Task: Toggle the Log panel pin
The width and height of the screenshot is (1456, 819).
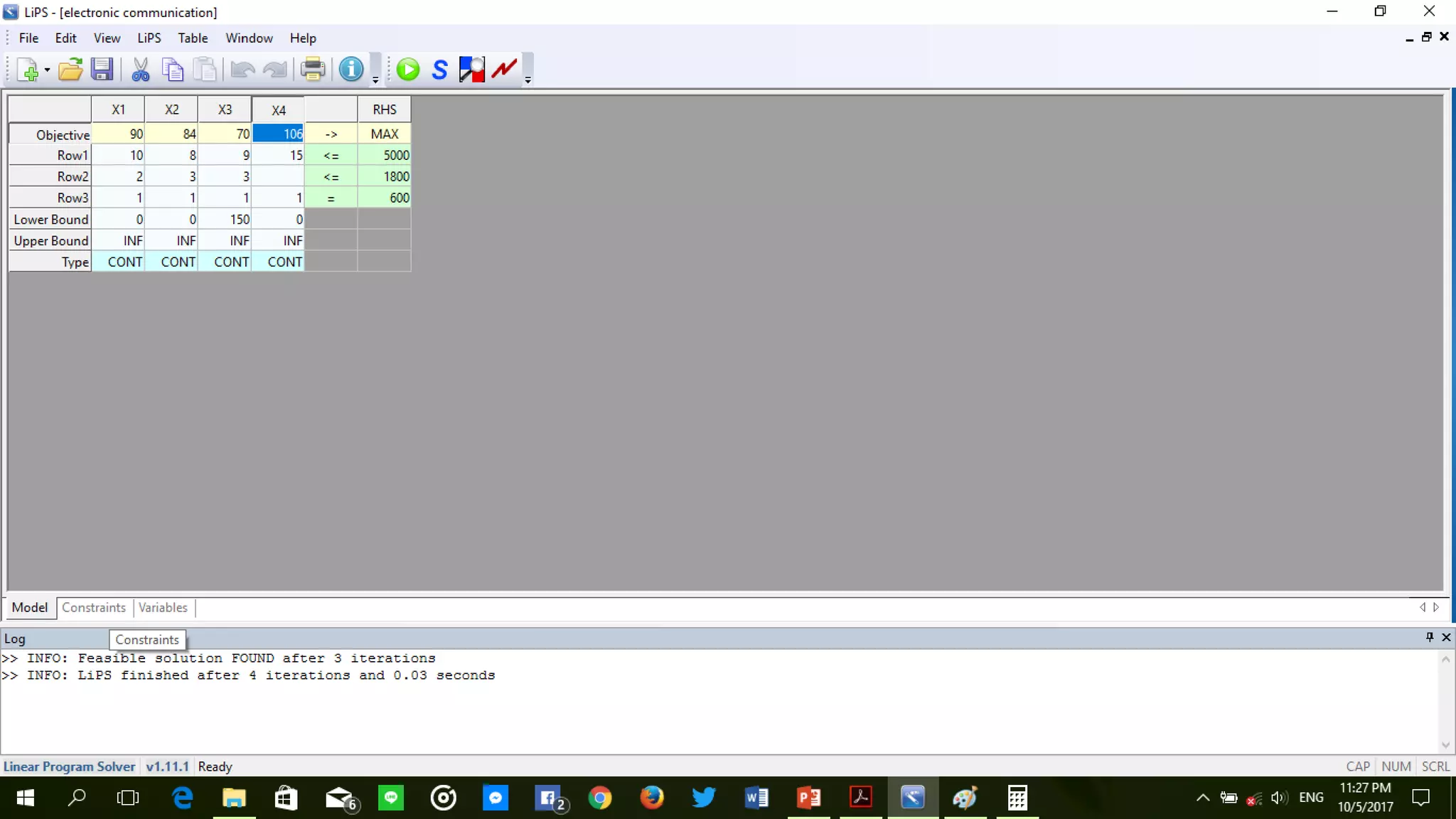Action: tap(1430, 637)
